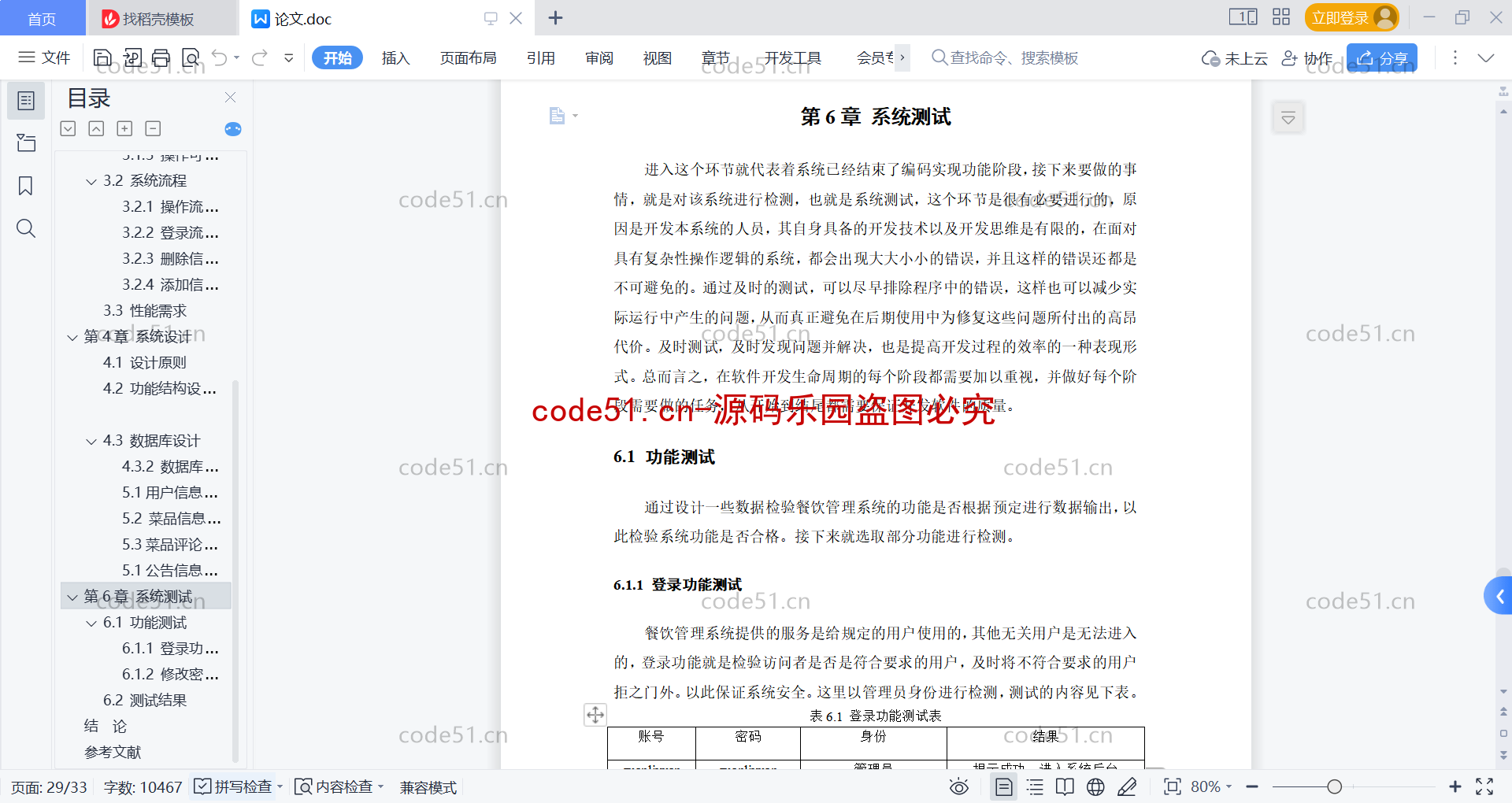Select the 插入 ribbon tab
Viewport: 1512px width, 803px height.
(395, 57)
